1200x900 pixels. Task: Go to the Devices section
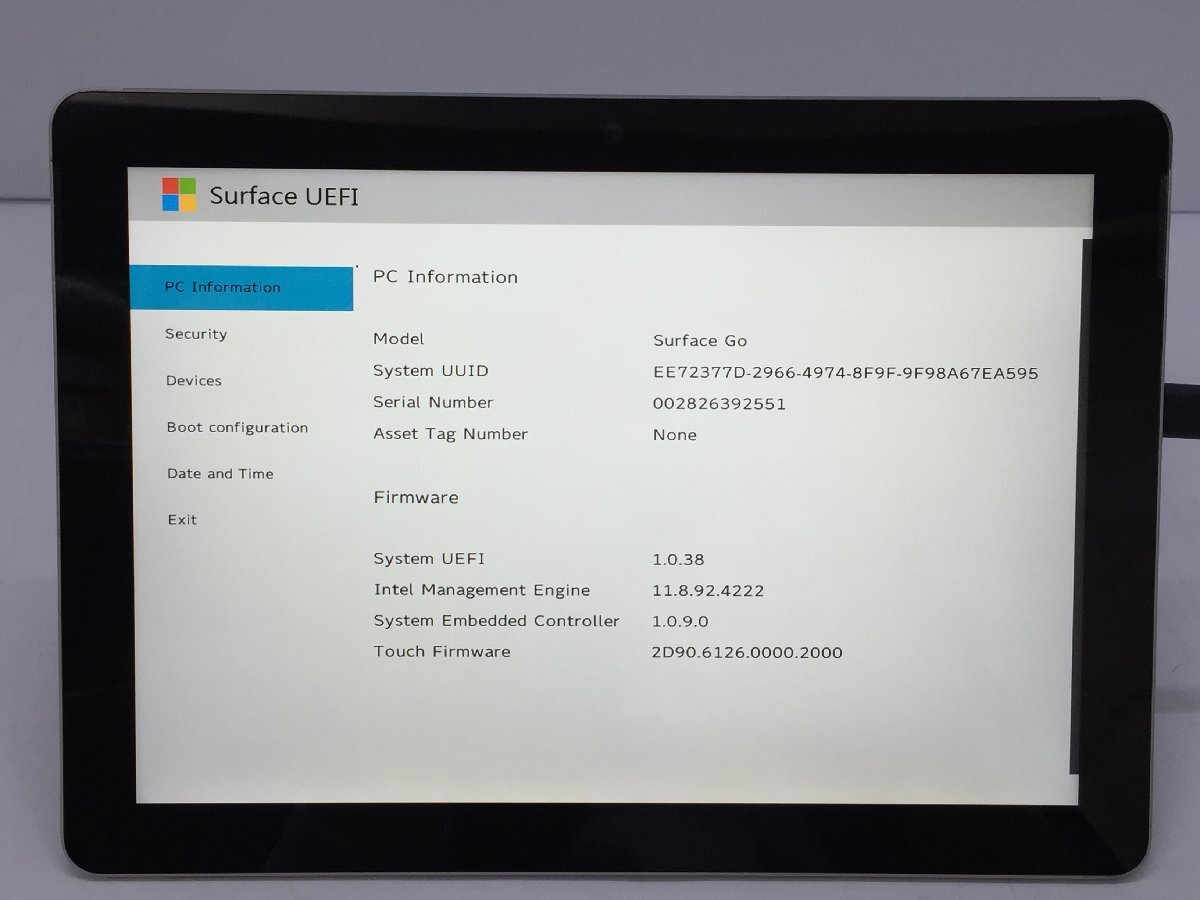(194, 381)
